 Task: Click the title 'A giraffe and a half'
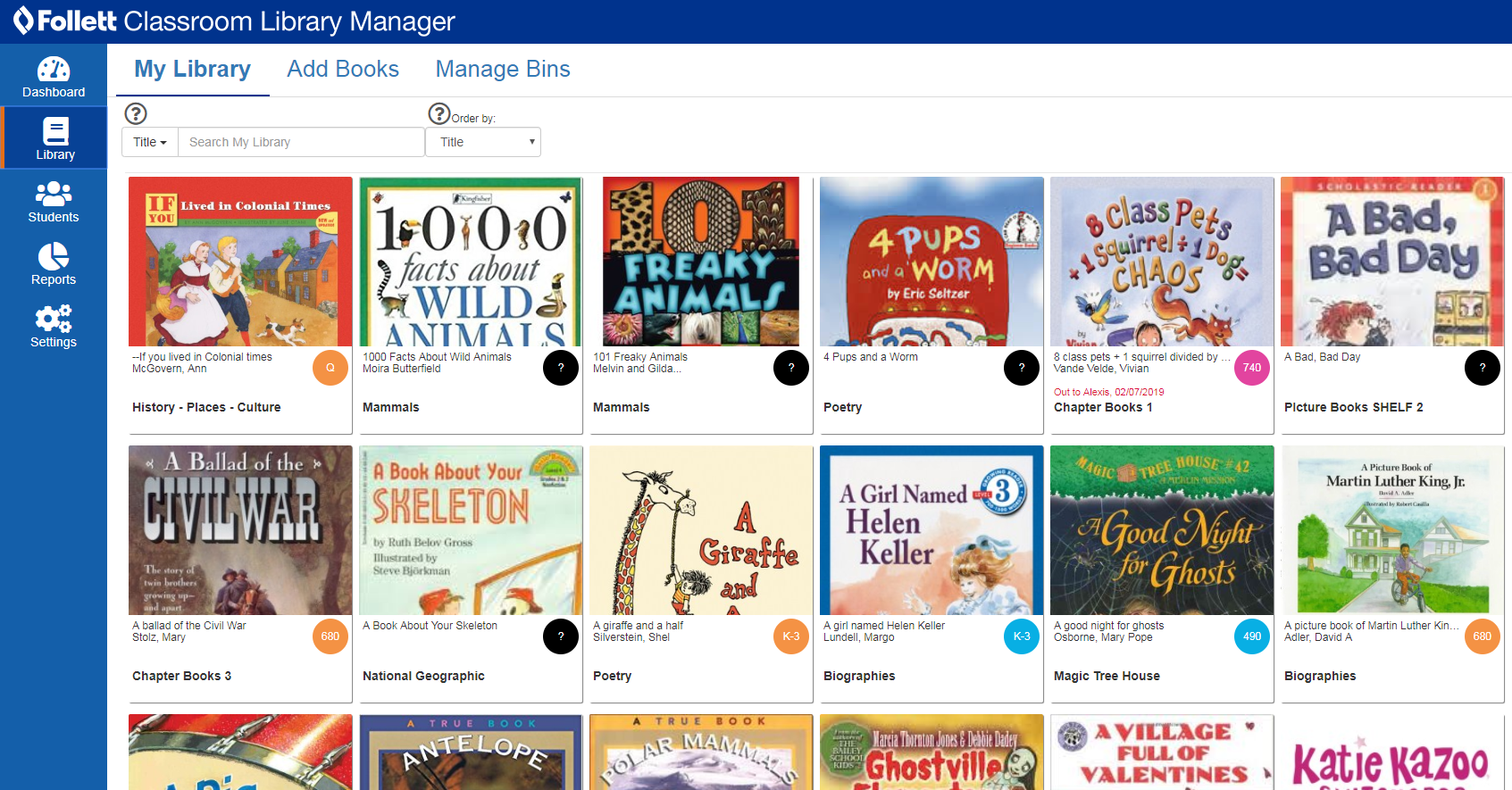(638, 626)
